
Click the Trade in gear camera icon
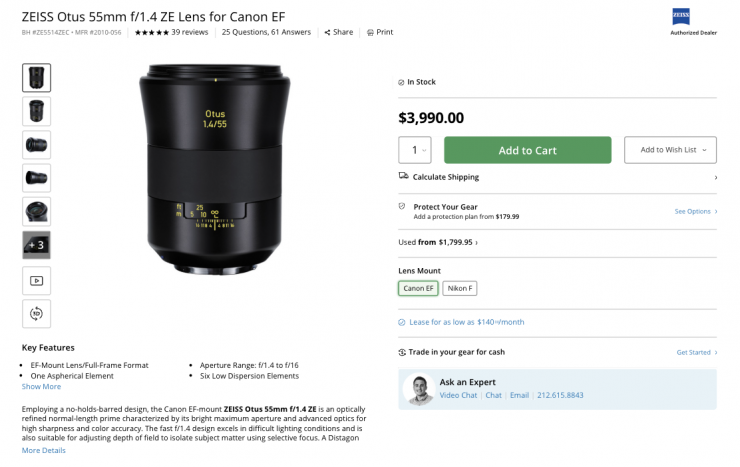click(403, 352)
